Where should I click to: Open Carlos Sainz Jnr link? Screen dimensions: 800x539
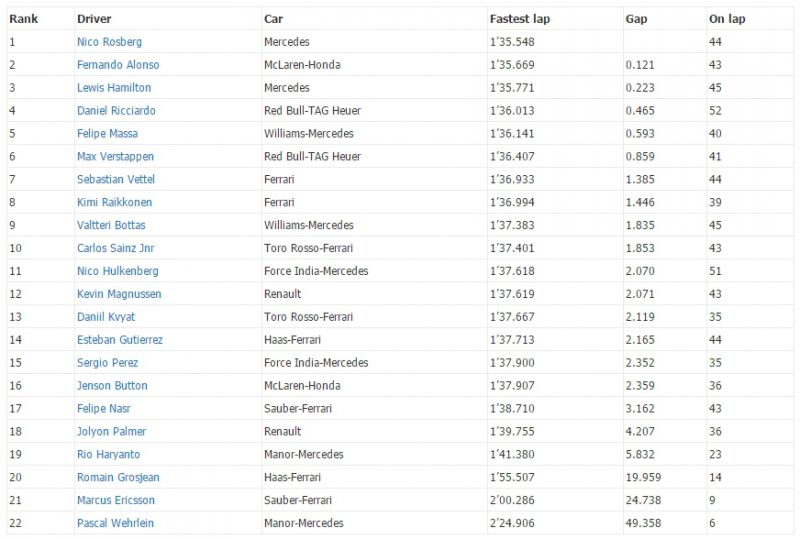115,248
